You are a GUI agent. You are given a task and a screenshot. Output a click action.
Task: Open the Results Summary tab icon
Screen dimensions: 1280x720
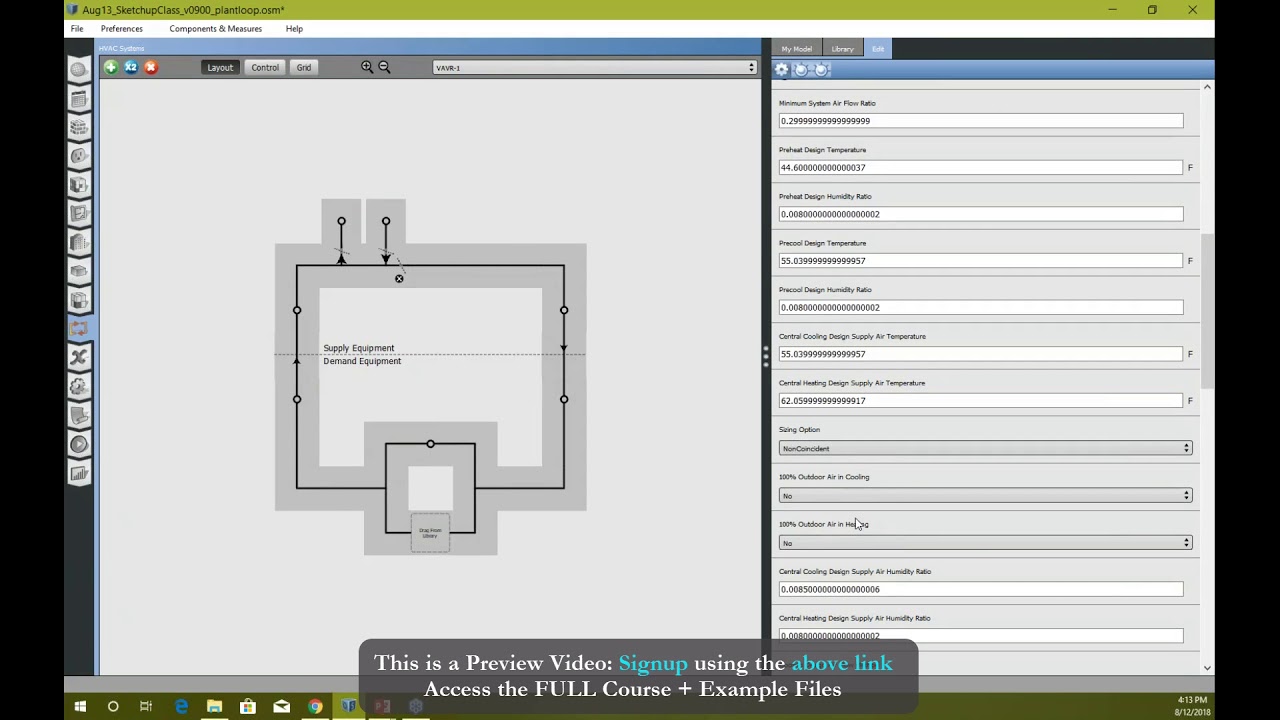tap(78, 473)
